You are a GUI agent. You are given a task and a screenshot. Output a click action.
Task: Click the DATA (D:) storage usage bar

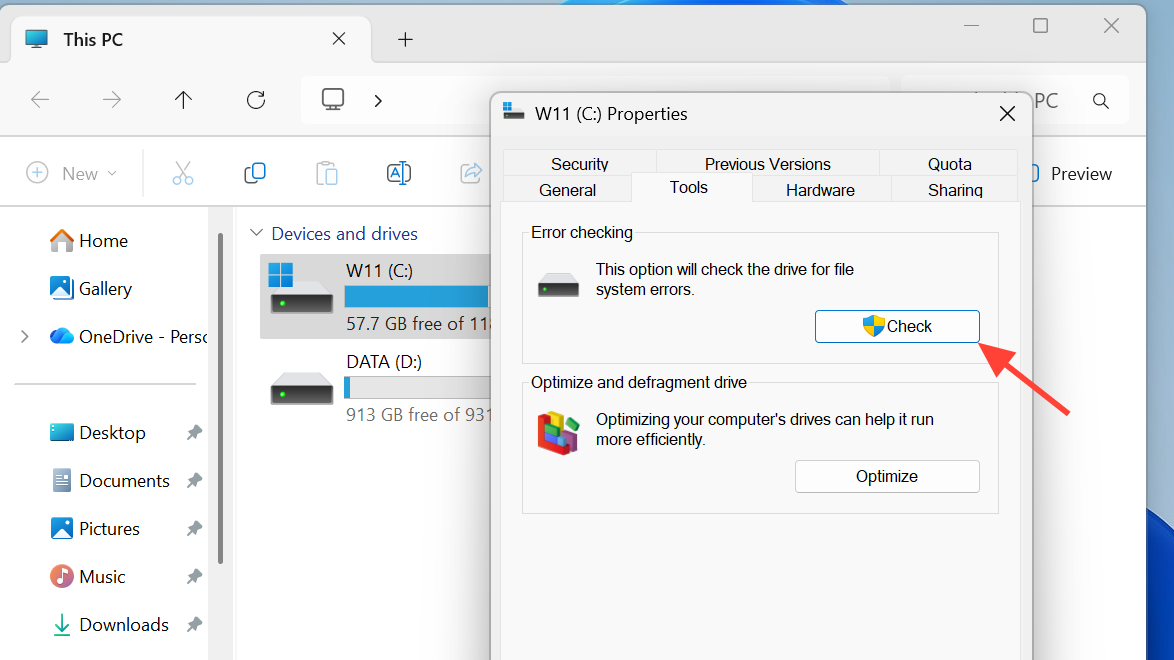[417, 387]
